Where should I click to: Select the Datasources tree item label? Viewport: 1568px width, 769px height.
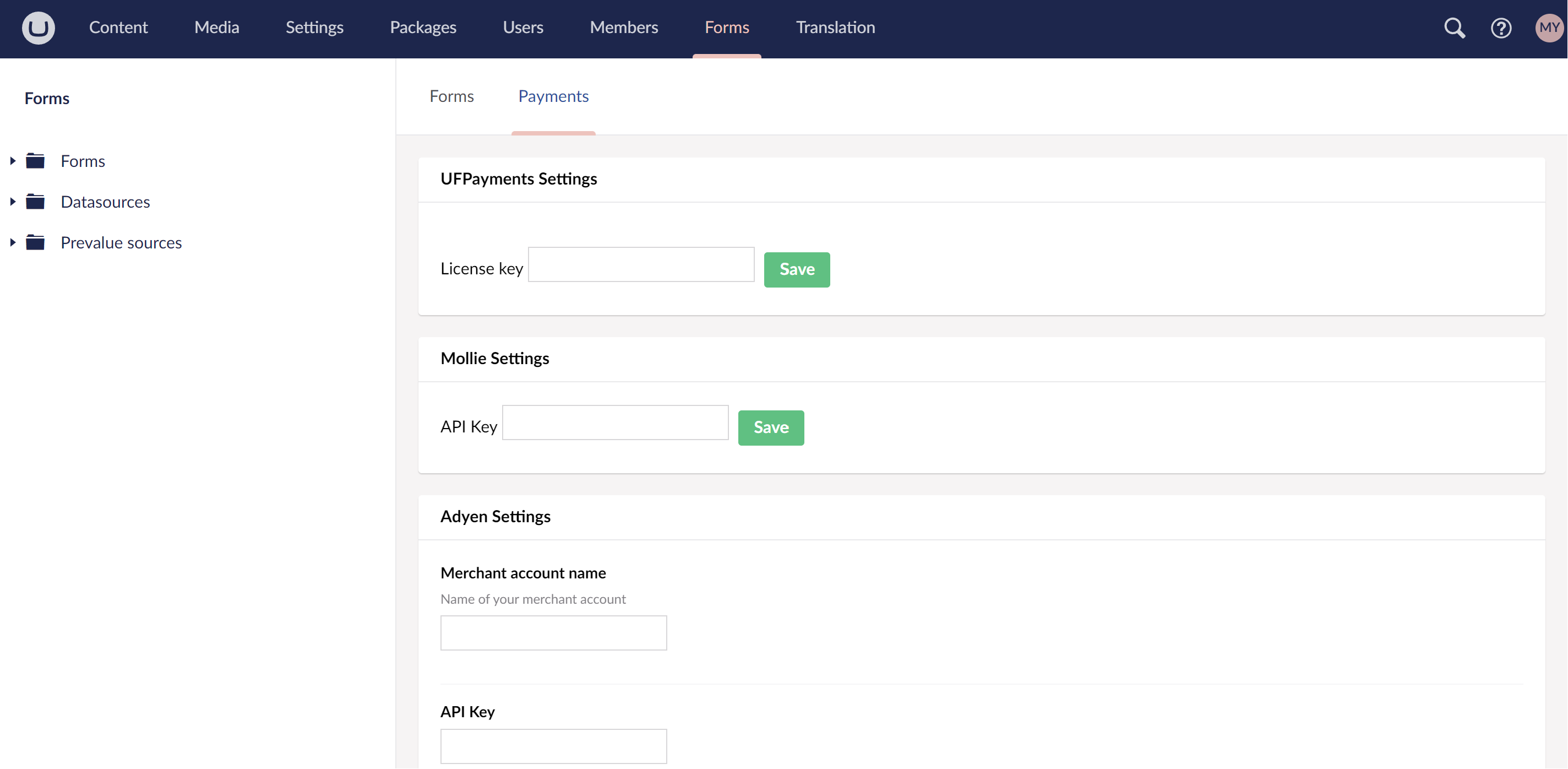105,202
